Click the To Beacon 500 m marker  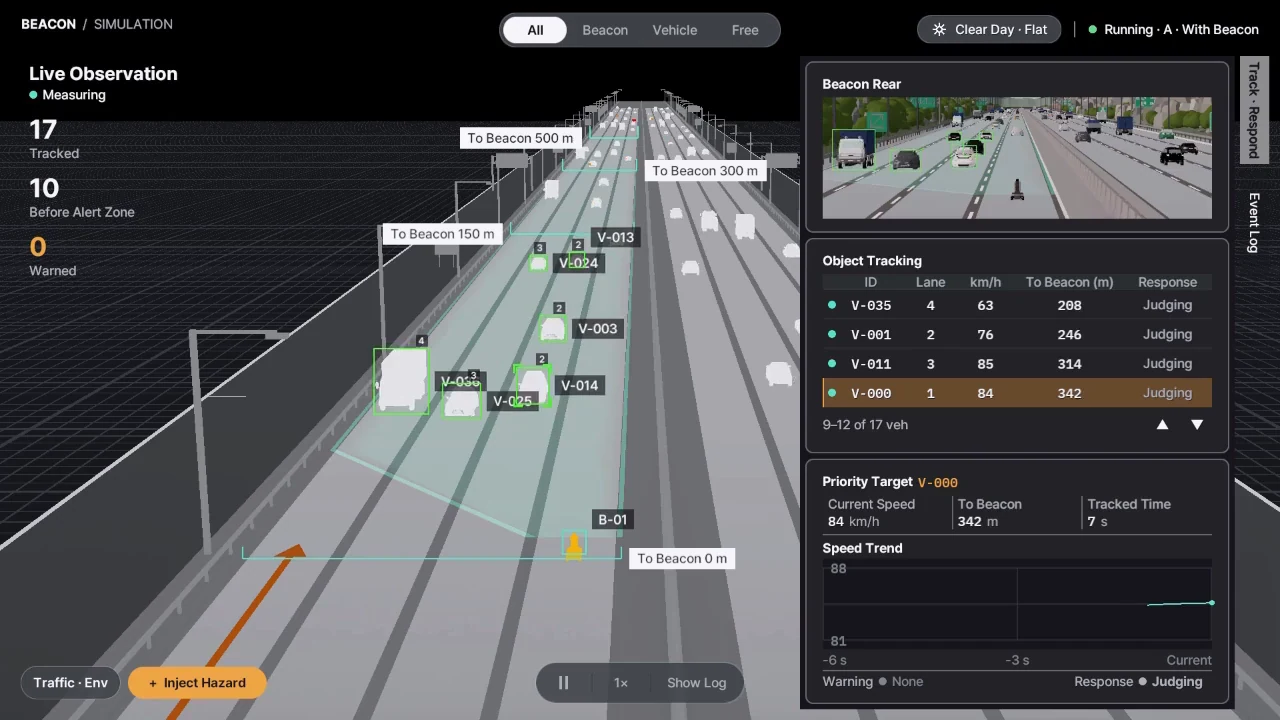coord(520,138)
